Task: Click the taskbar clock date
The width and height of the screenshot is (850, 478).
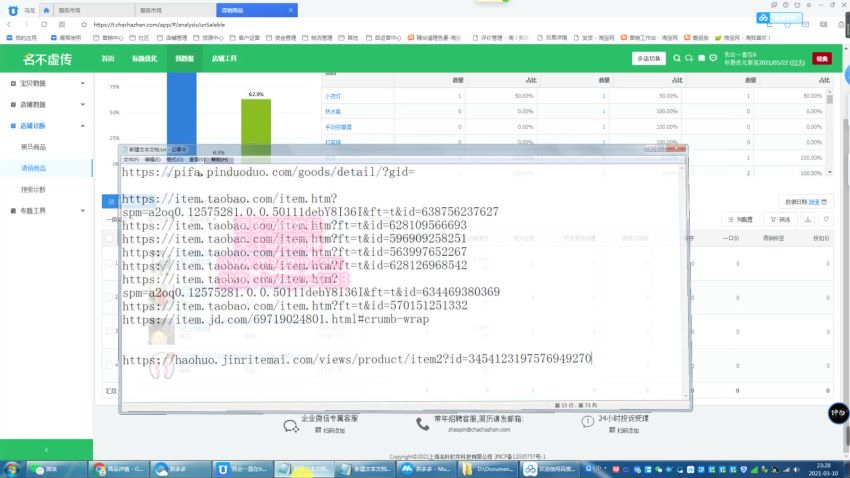Action: [x=823, y=469]
